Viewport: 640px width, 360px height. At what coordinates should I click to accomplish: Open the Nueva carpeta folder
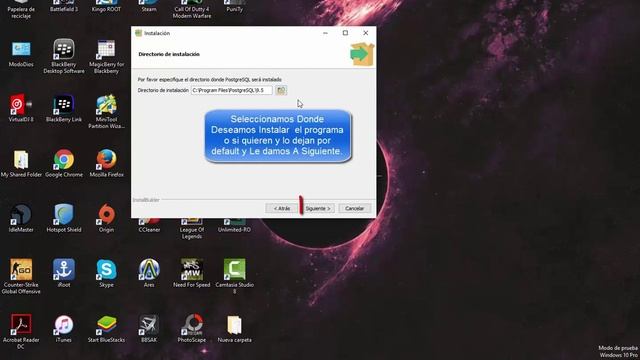click(235, 328)
